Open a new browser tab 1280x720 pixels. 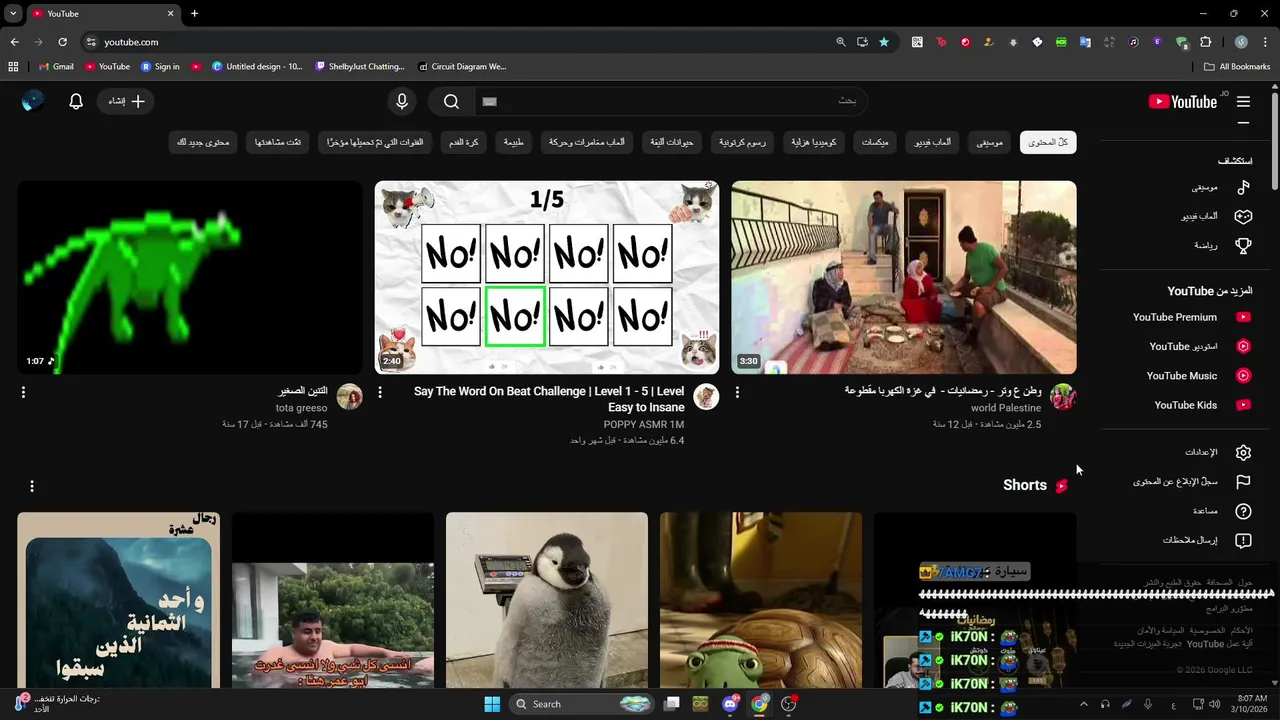pyautogui.click(x=194, y=14)
